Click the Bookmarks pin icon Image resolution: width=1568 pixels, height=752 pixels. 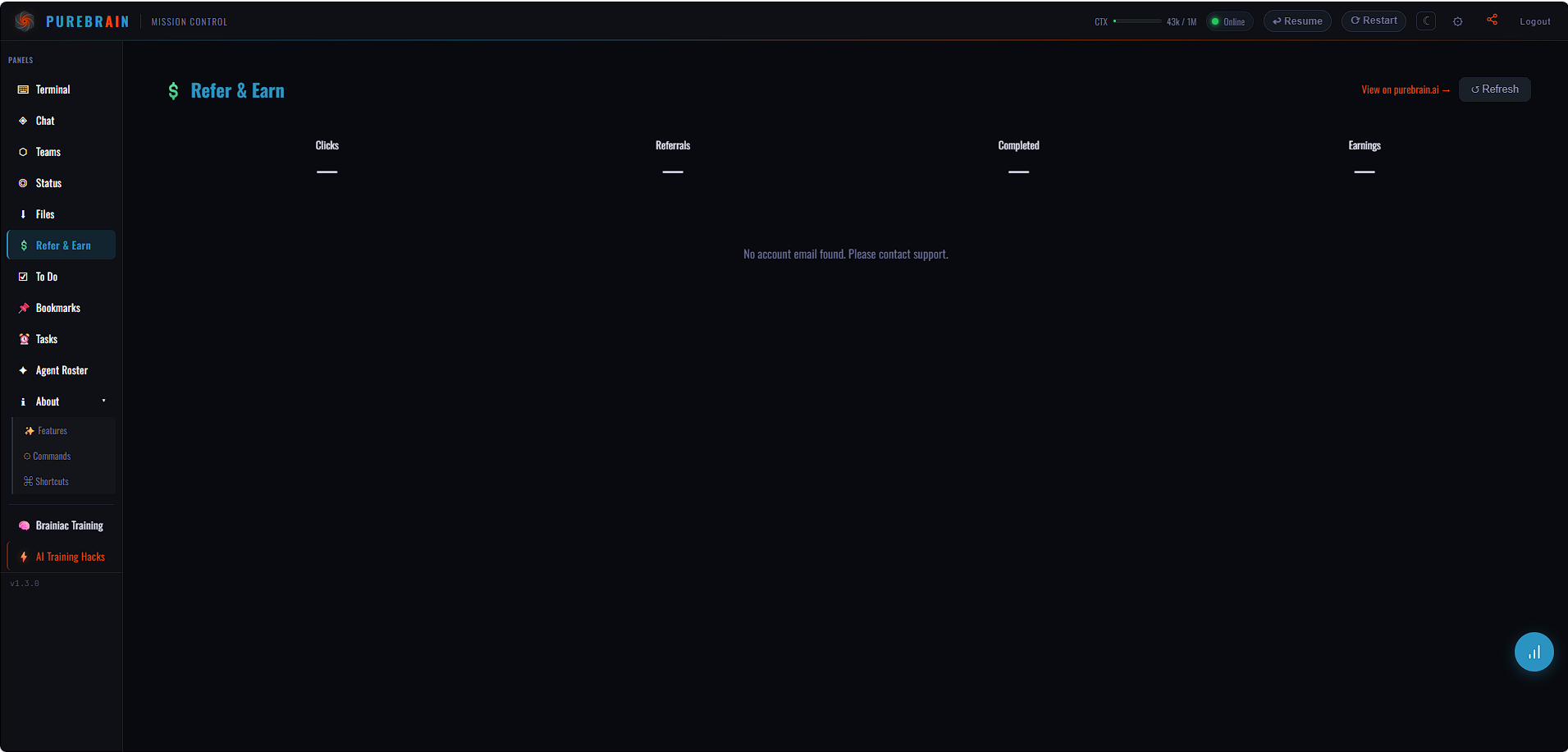tap(24, 308)
